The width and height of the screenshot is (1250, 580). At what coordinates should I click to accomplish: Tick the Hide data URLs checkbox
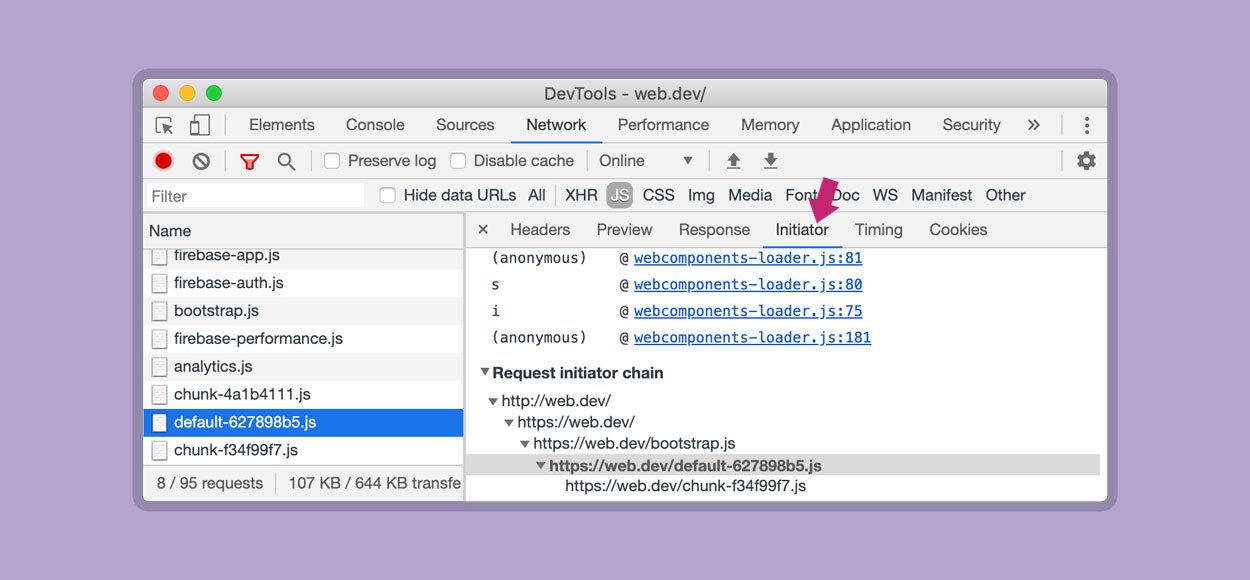[x=388, y=196]
